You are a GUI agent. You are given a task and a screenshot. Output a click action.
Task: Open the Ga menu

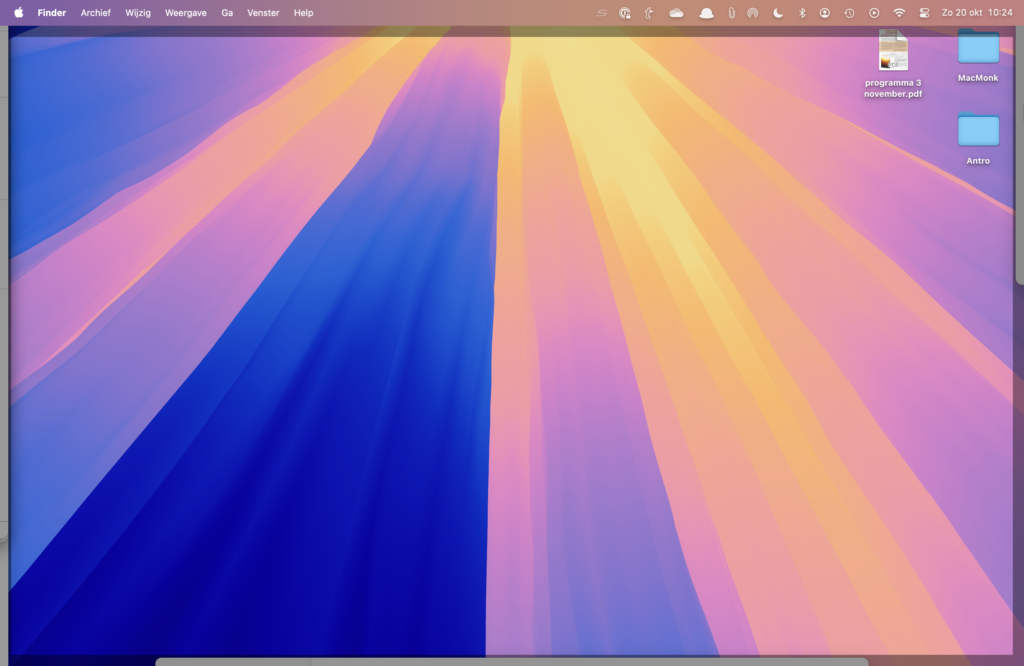click(227, 13)
